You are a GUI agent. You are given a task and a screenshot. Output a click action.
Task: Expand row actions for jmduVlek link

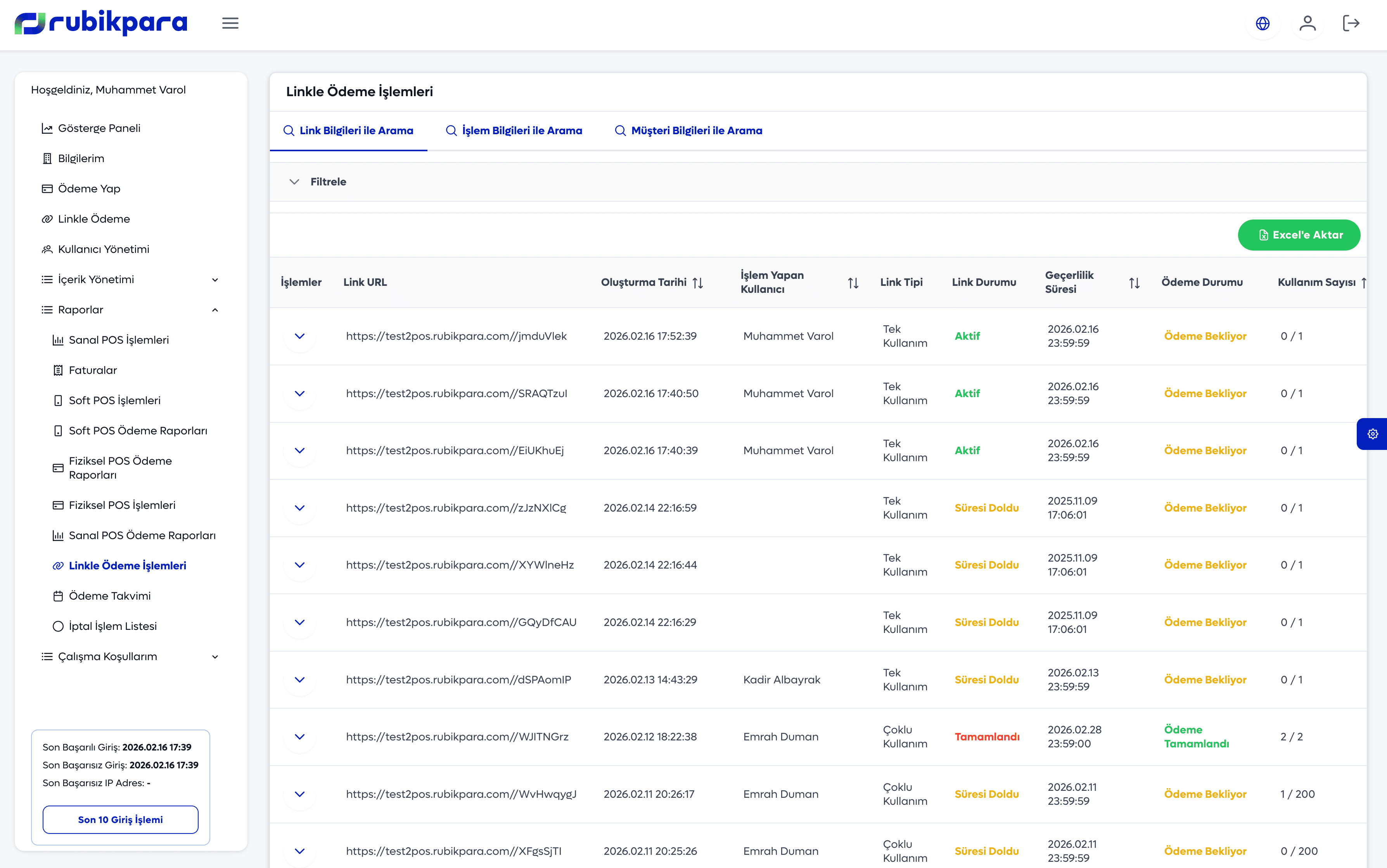300,336
